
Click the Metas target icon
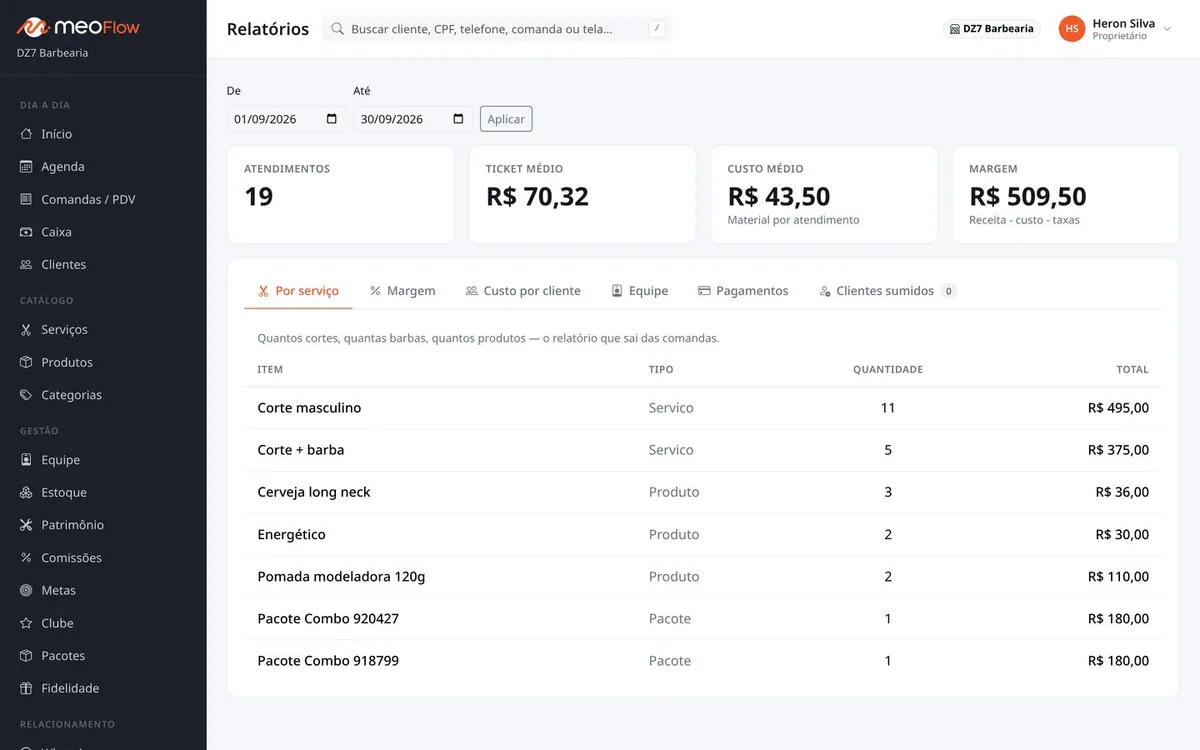click(x=26, y=591)
